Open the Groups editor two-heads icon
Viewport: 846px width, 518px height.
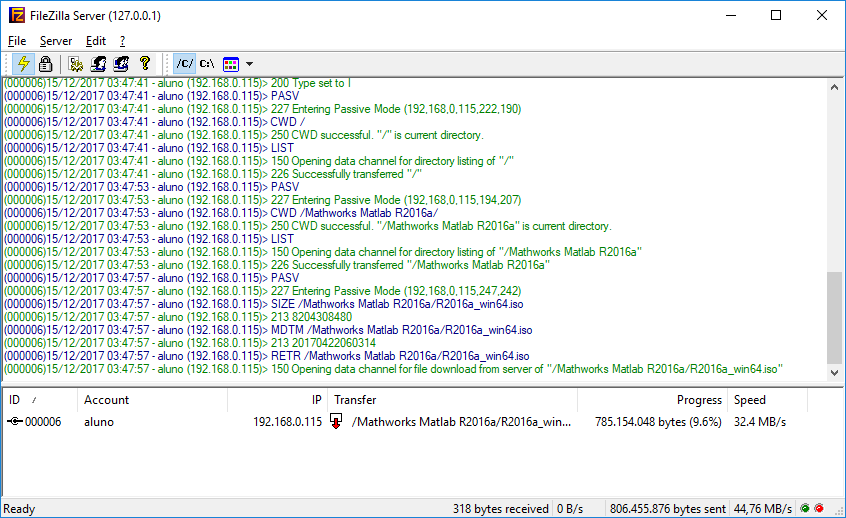(x=121, y=64)
